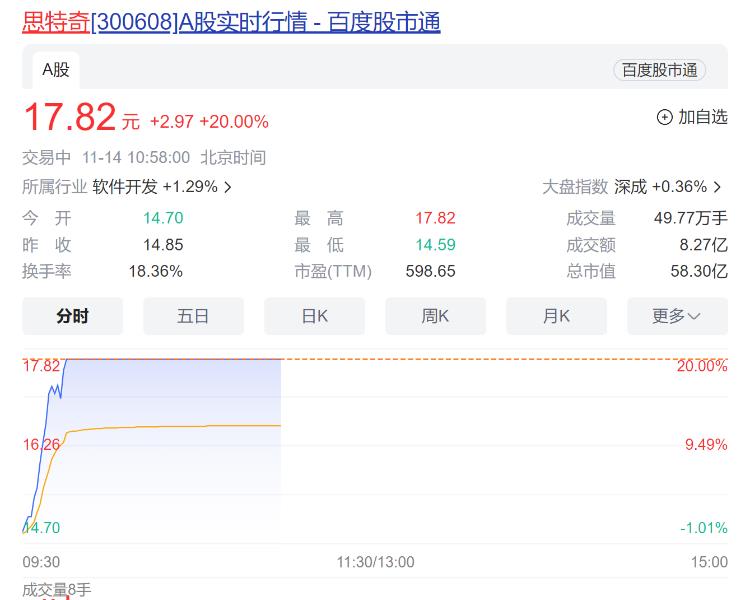The height and width of the screenshot is (600, 750).
Task: Click the 百度股市通 badge button
Action: tap(659, 70)
